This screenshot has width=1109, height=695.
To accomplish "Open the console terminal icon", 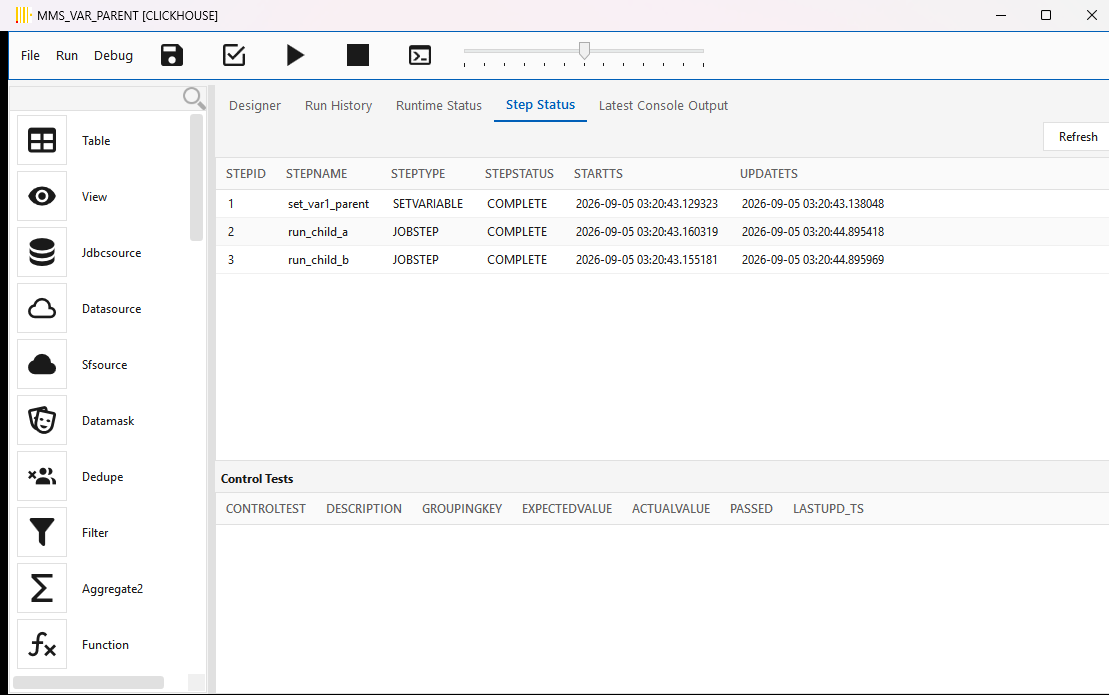I will (x=420, y=55).
